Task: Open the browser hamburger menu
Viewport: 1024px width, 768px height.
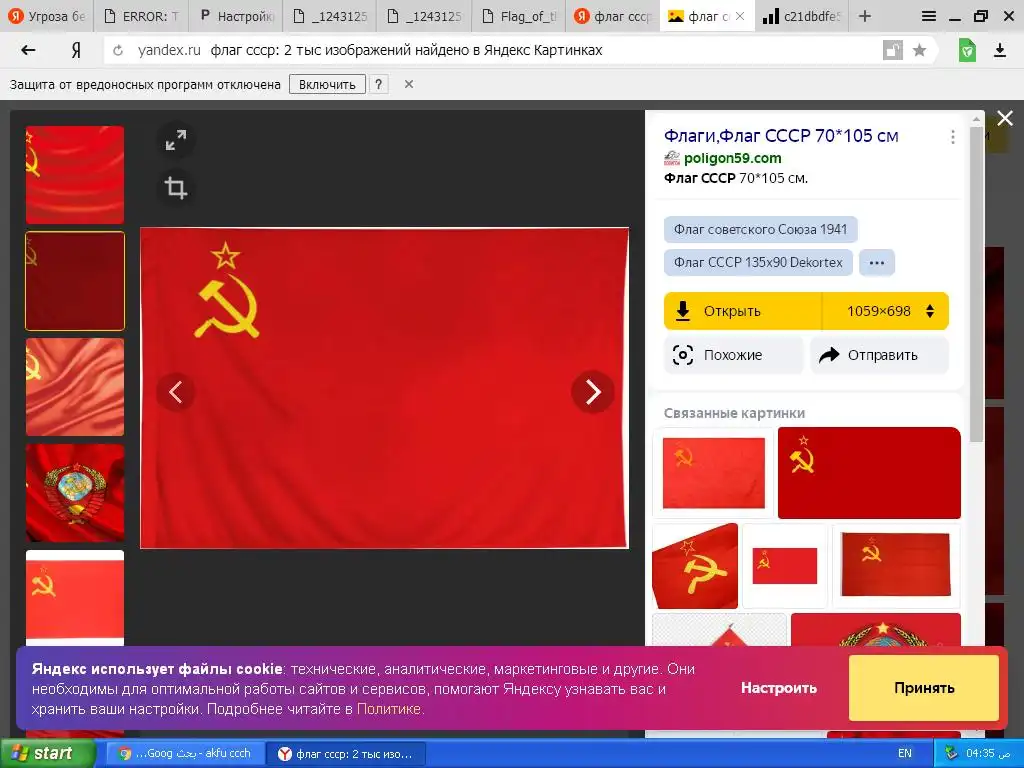Action: click(x=929, y=16)
